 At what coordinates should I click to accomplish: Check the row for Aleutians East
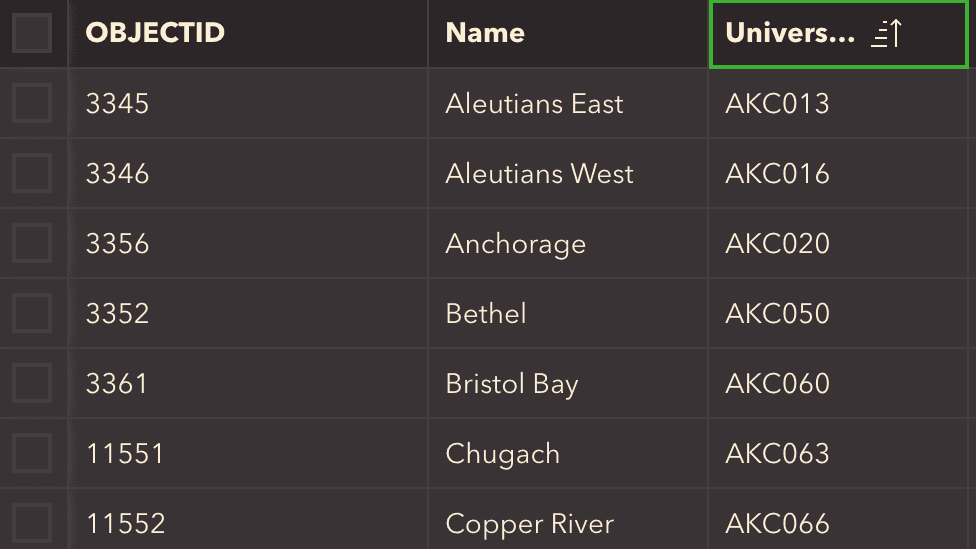(32, 103)
